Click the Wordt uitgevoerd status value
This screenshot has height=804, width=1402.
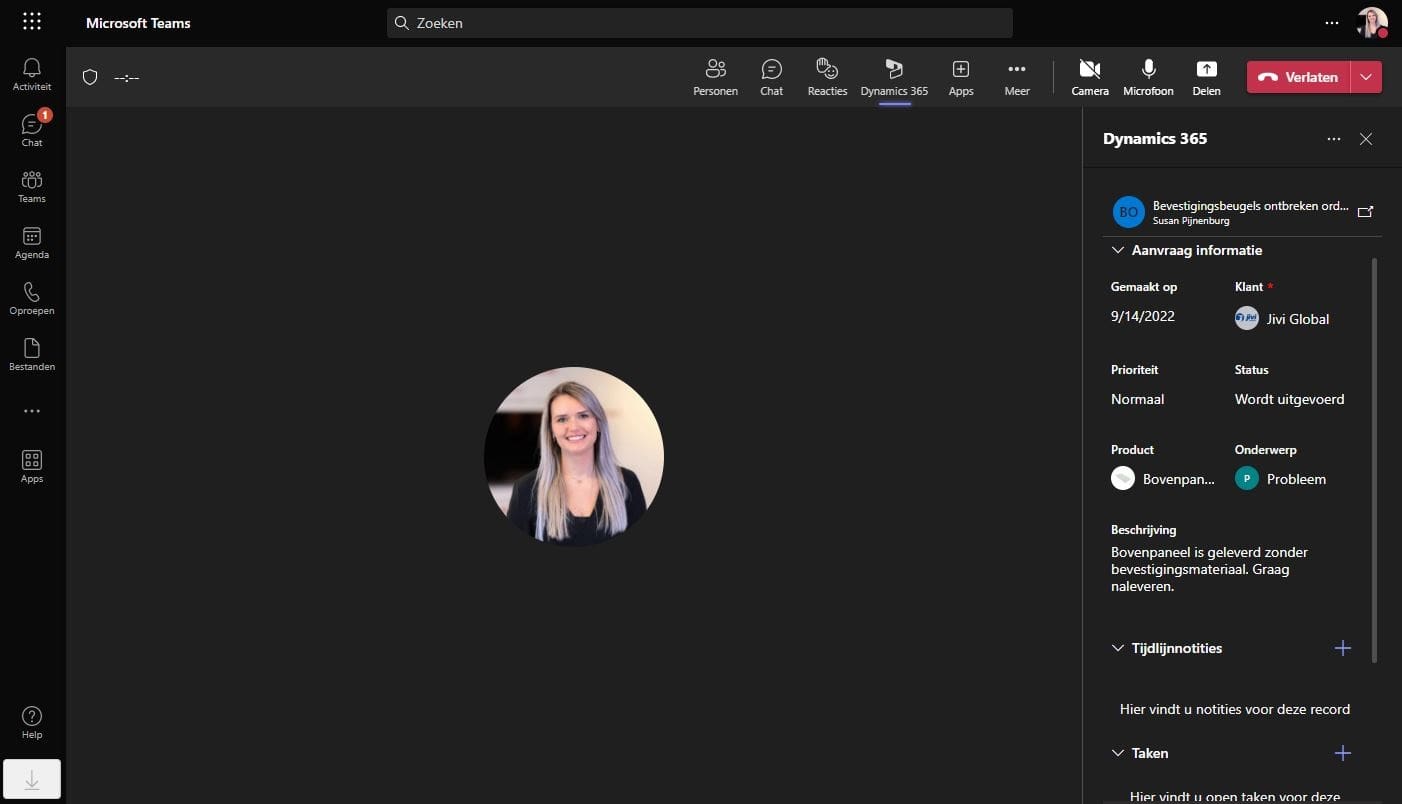(1290, 399)
